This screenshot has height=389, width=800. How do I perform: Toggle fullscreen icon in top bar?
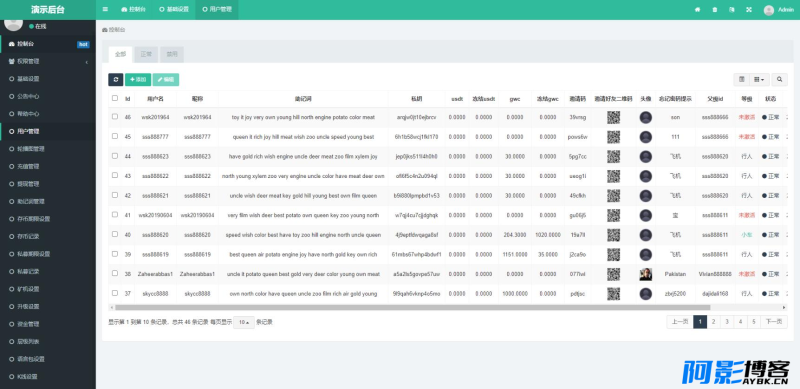pyautogui.click(x=749, y=10)
